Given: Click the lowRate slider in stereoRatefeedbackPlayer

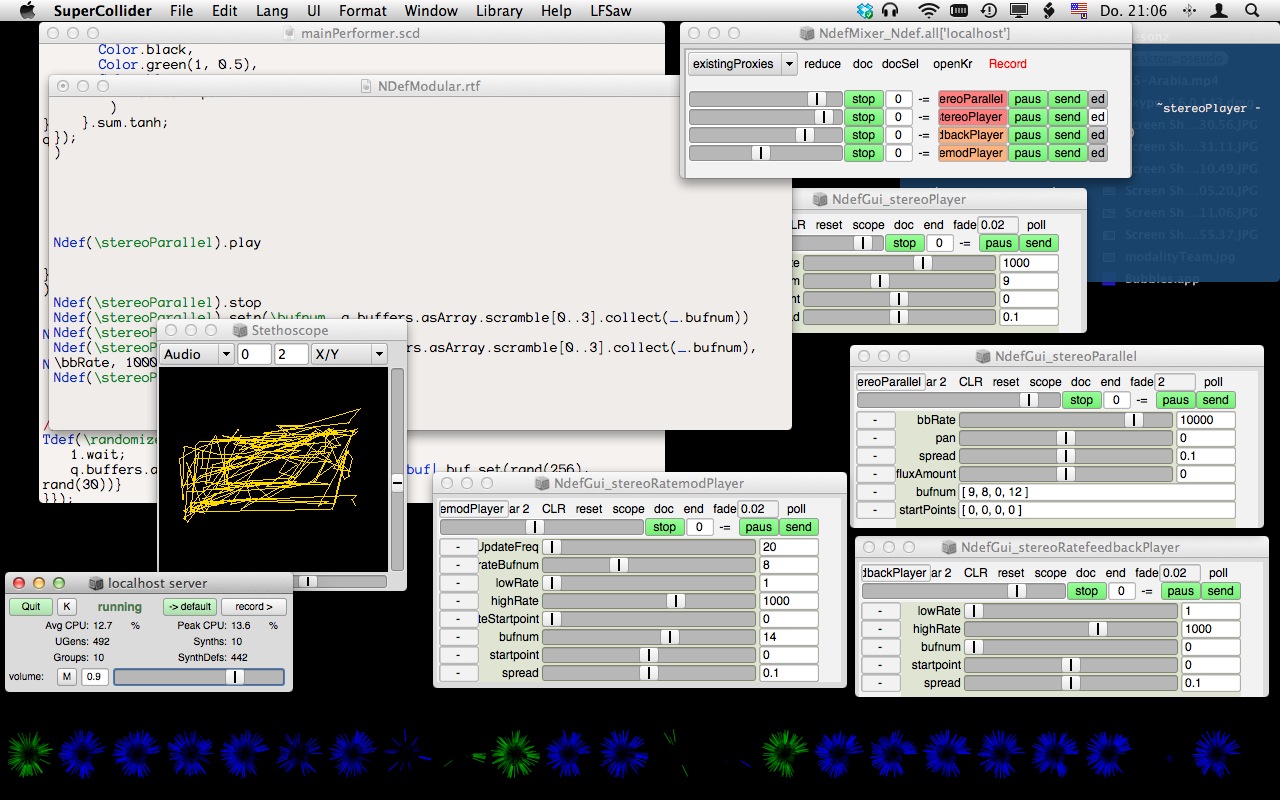Looking at the screenshot, I should click(x=1071, y=611).
